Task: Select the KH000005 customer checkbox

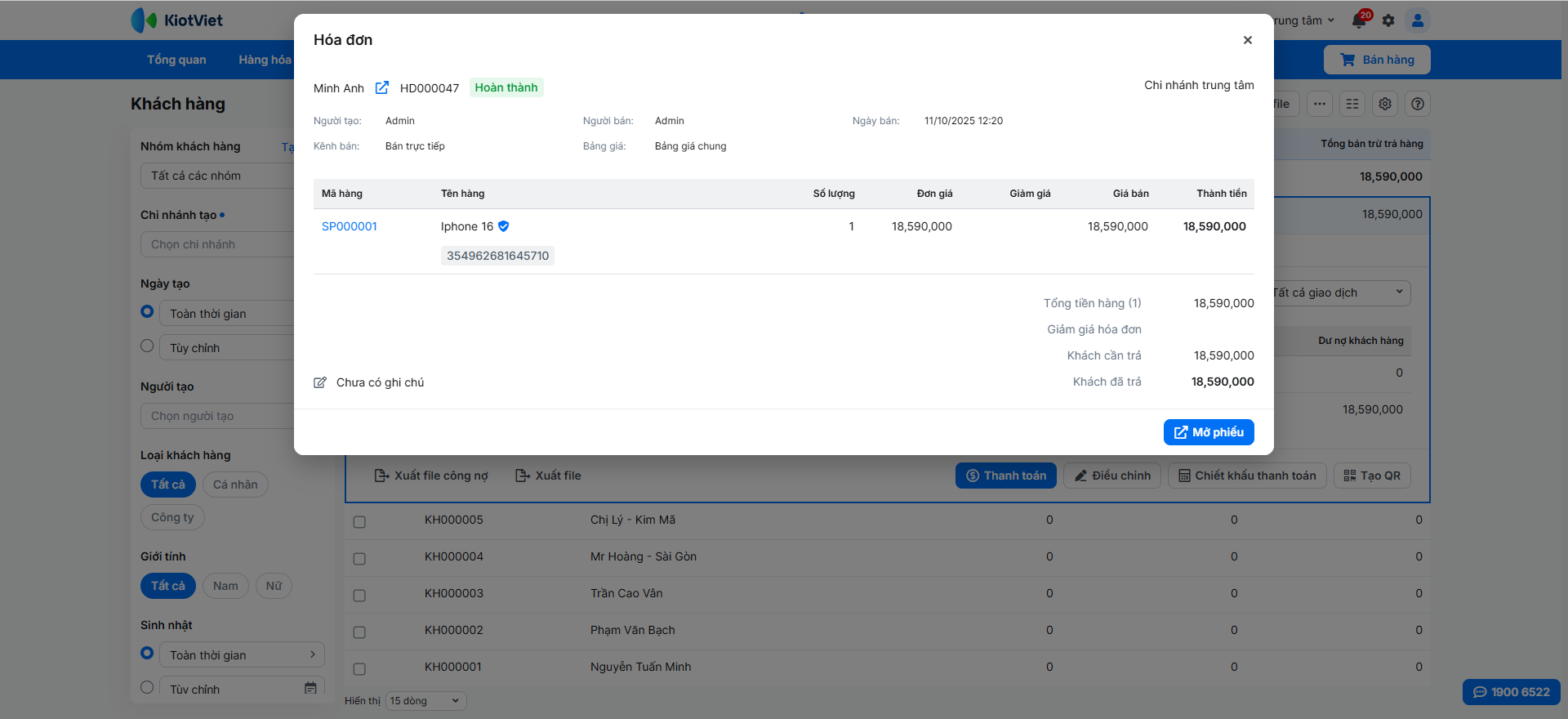Action: pos(359,521)
